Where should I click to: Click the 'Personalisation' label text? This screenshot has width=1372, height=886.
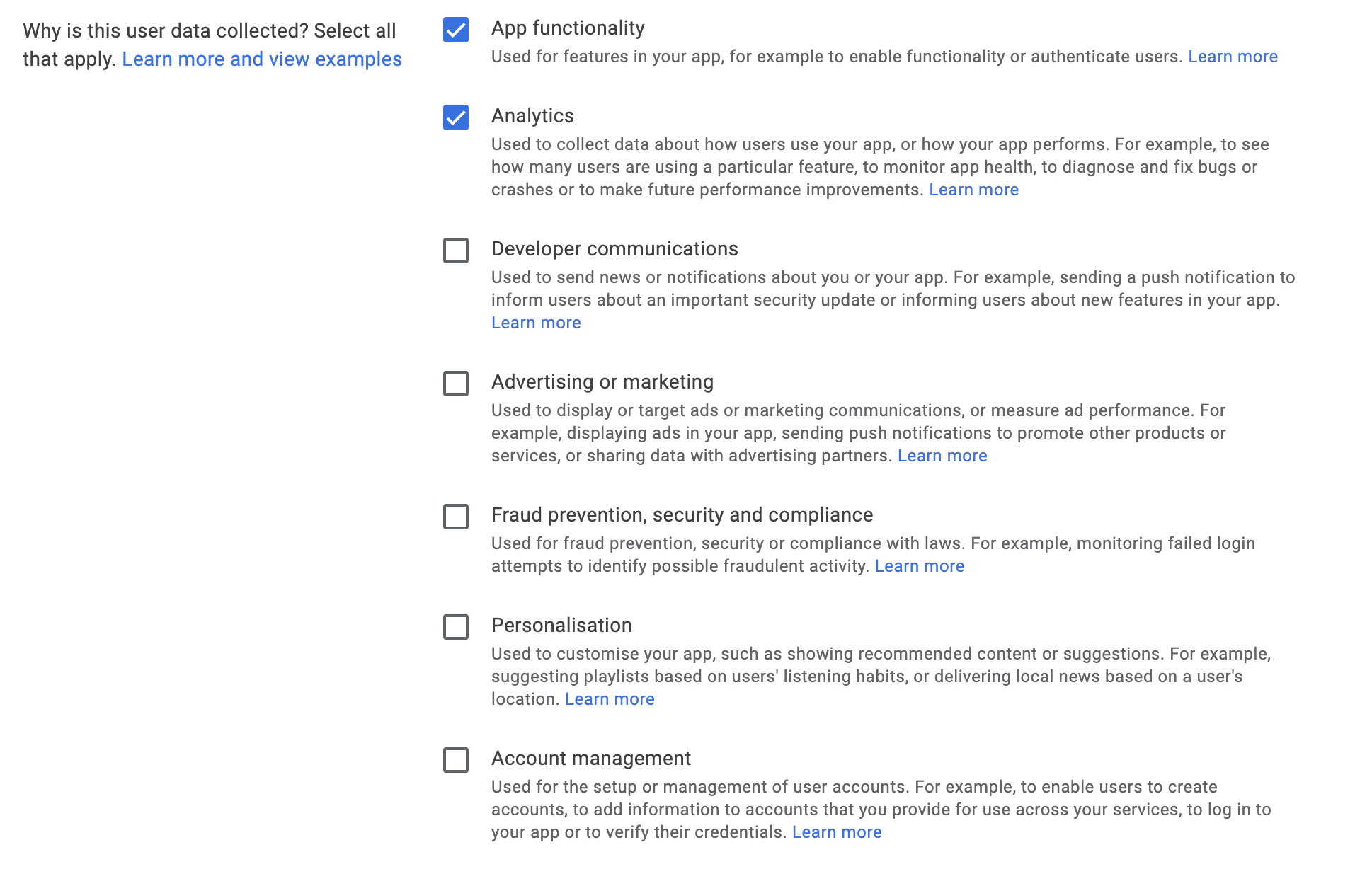[561, 626]
